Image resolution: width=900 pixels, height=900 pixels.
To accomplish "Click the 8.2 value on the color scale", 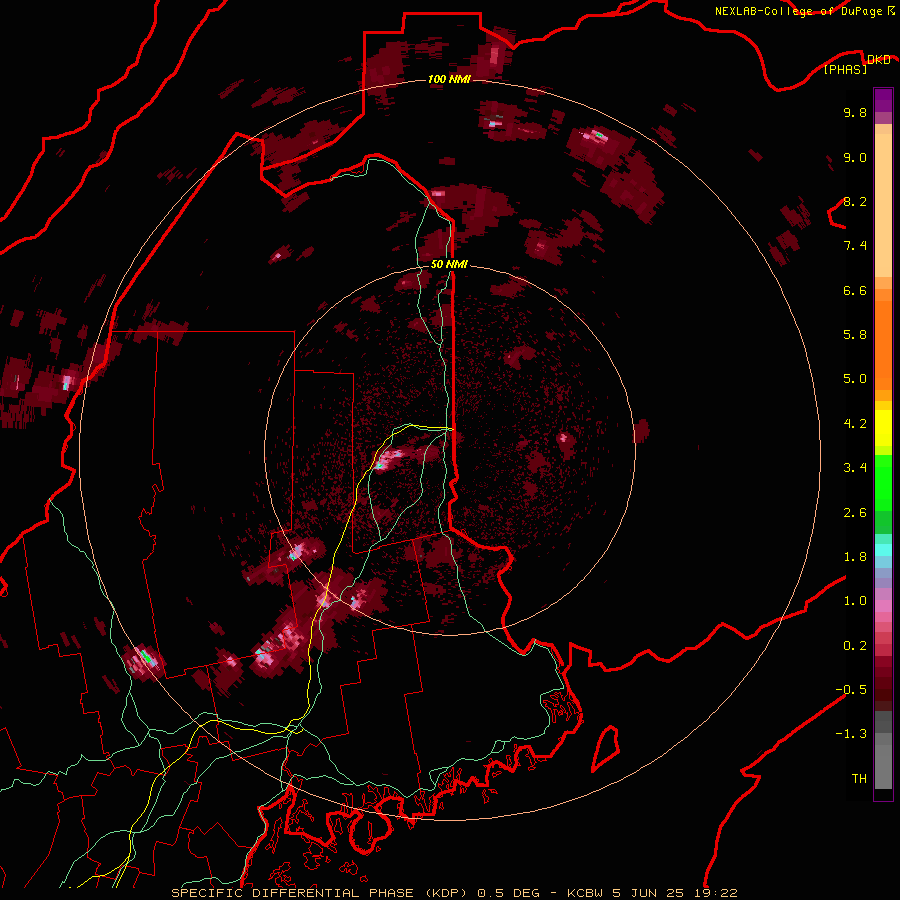I will pos(855,201).
